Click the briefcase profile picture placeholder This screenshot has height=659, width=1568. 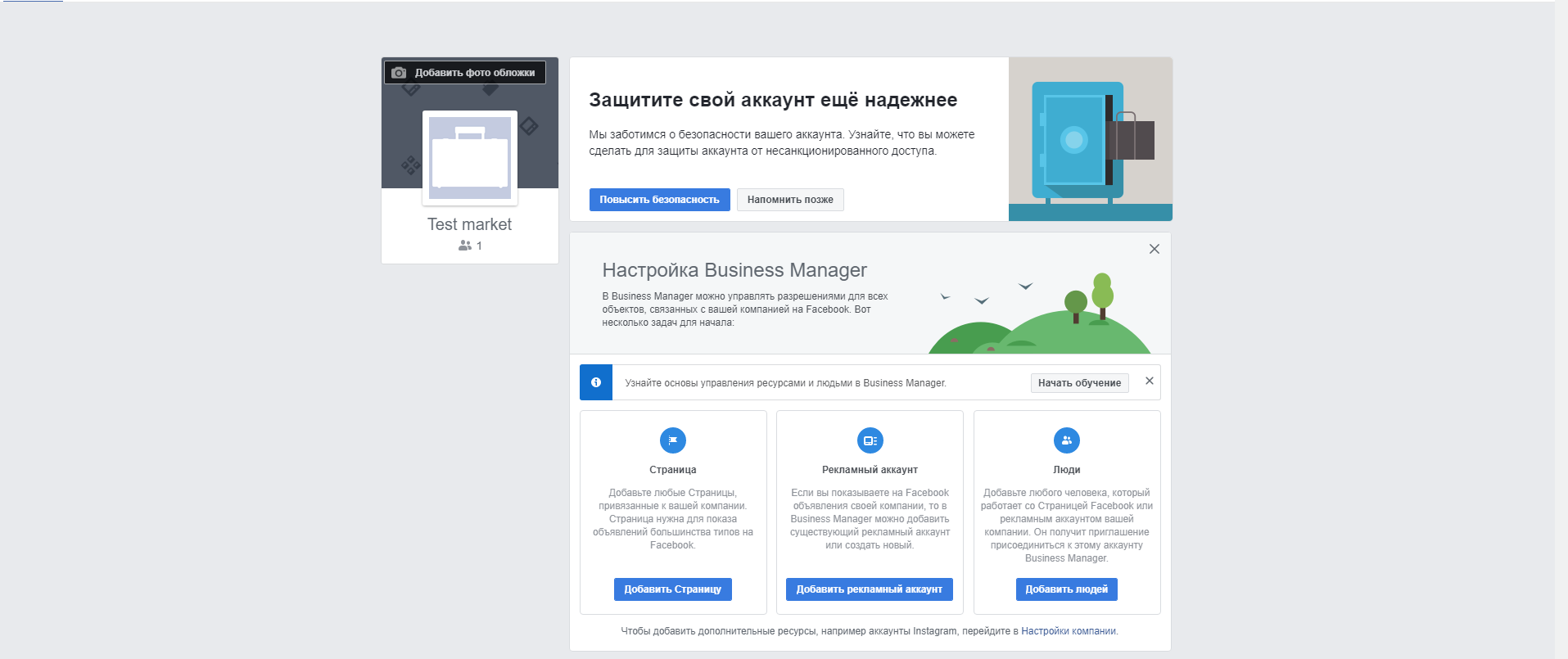click(x=470, y=158)
